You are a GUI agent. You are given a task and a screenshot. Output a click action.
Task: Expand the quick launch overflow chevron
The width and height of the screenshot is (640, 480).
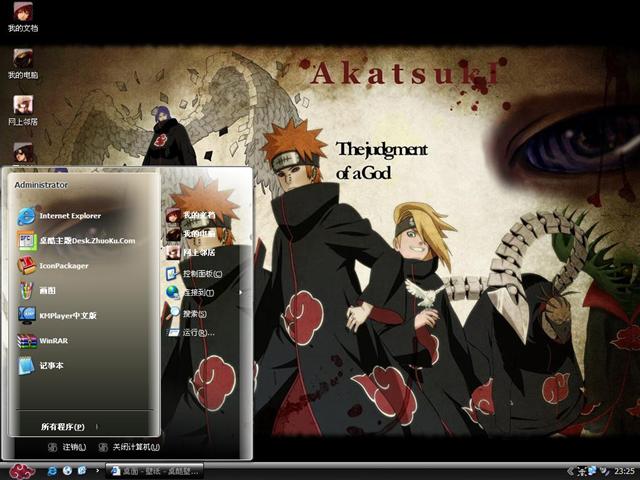coord(97,471)
